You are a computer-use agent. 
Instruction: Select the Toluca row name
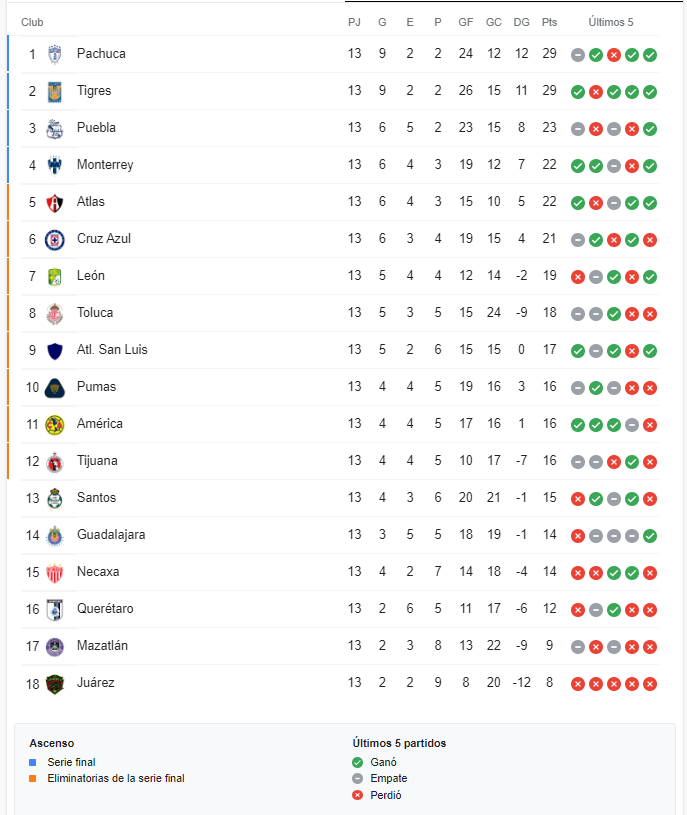95,313
